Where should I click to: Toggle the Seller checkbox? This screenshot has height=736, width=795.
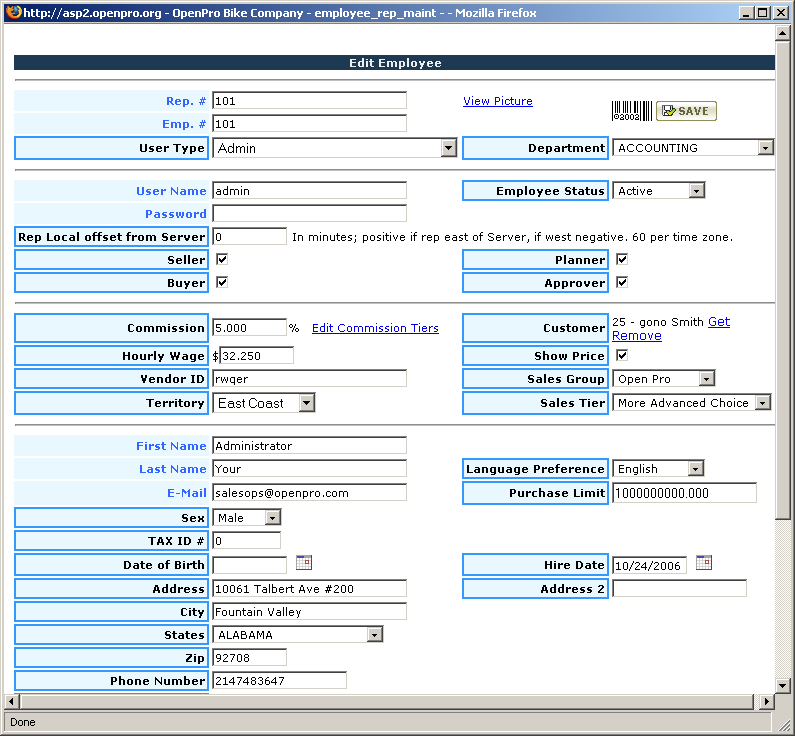click(x=222, y=259)
